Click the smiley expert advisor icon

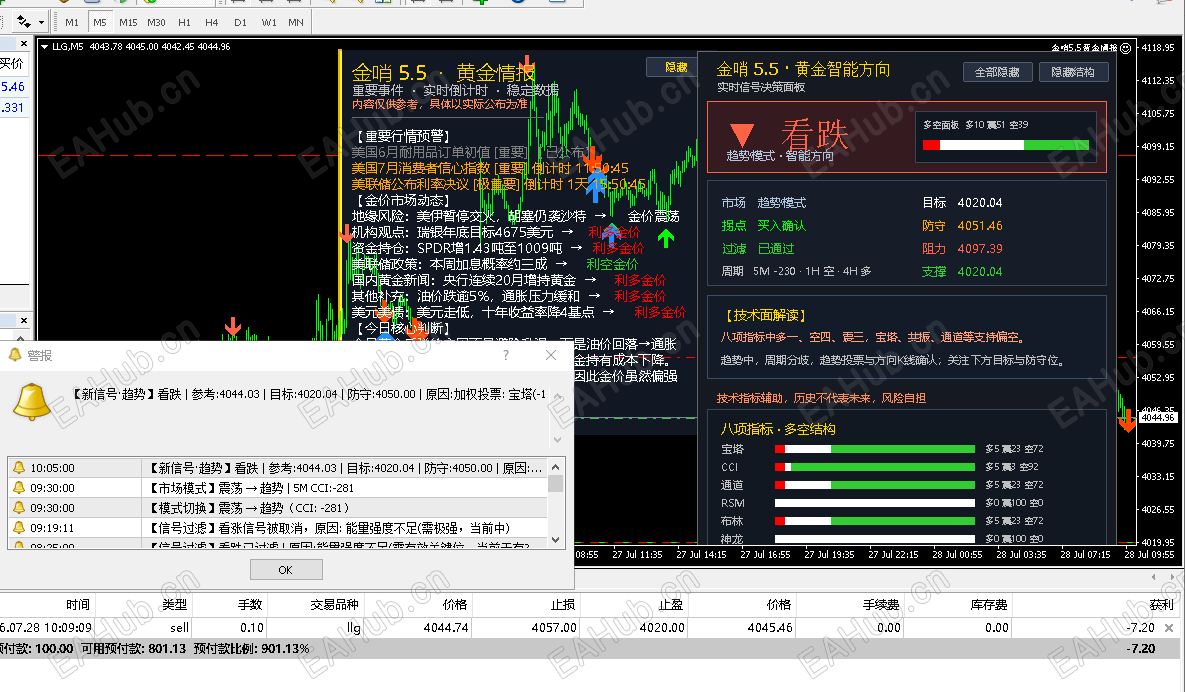click(x=1126, y=48)
